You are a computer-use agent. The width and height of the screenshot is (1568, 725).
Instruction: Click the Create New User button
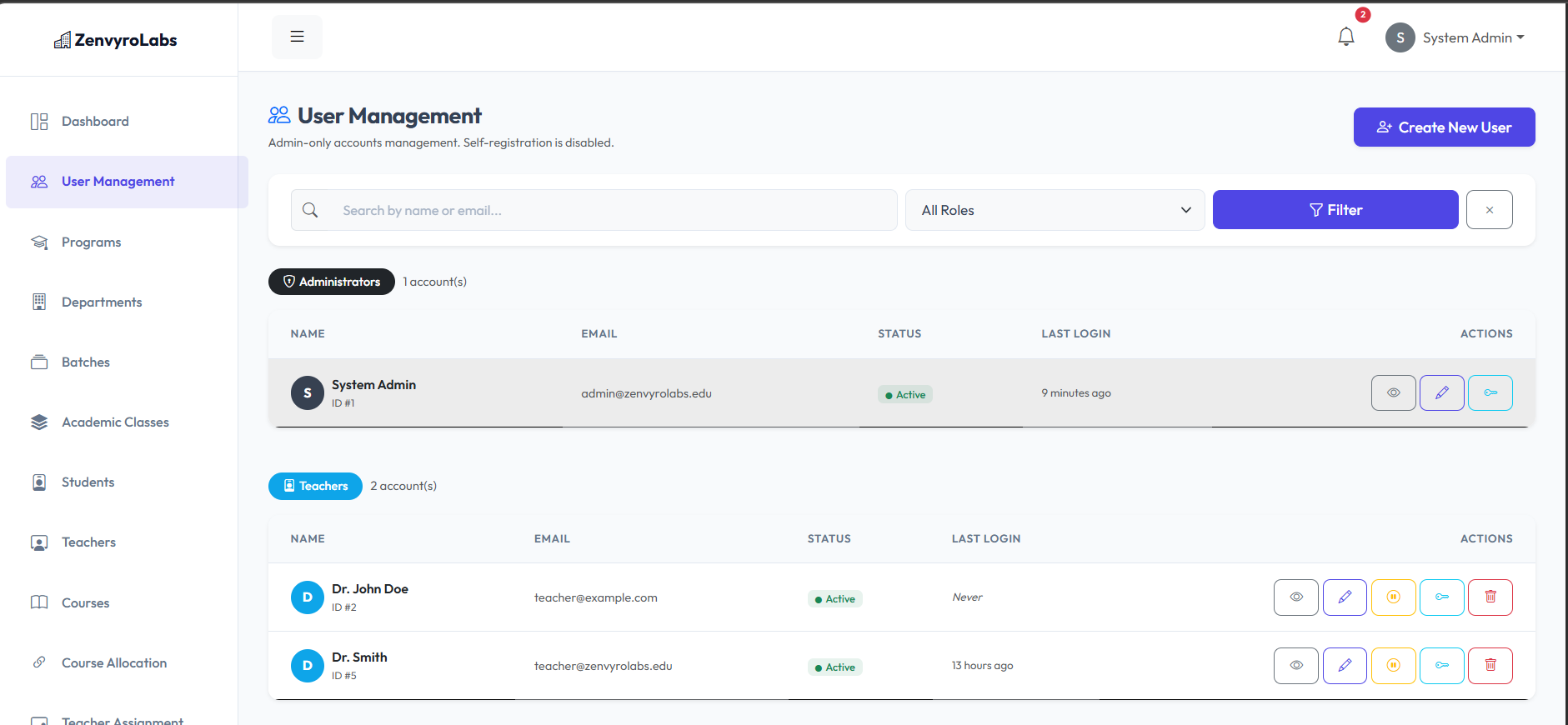[x=1444, y=127]
